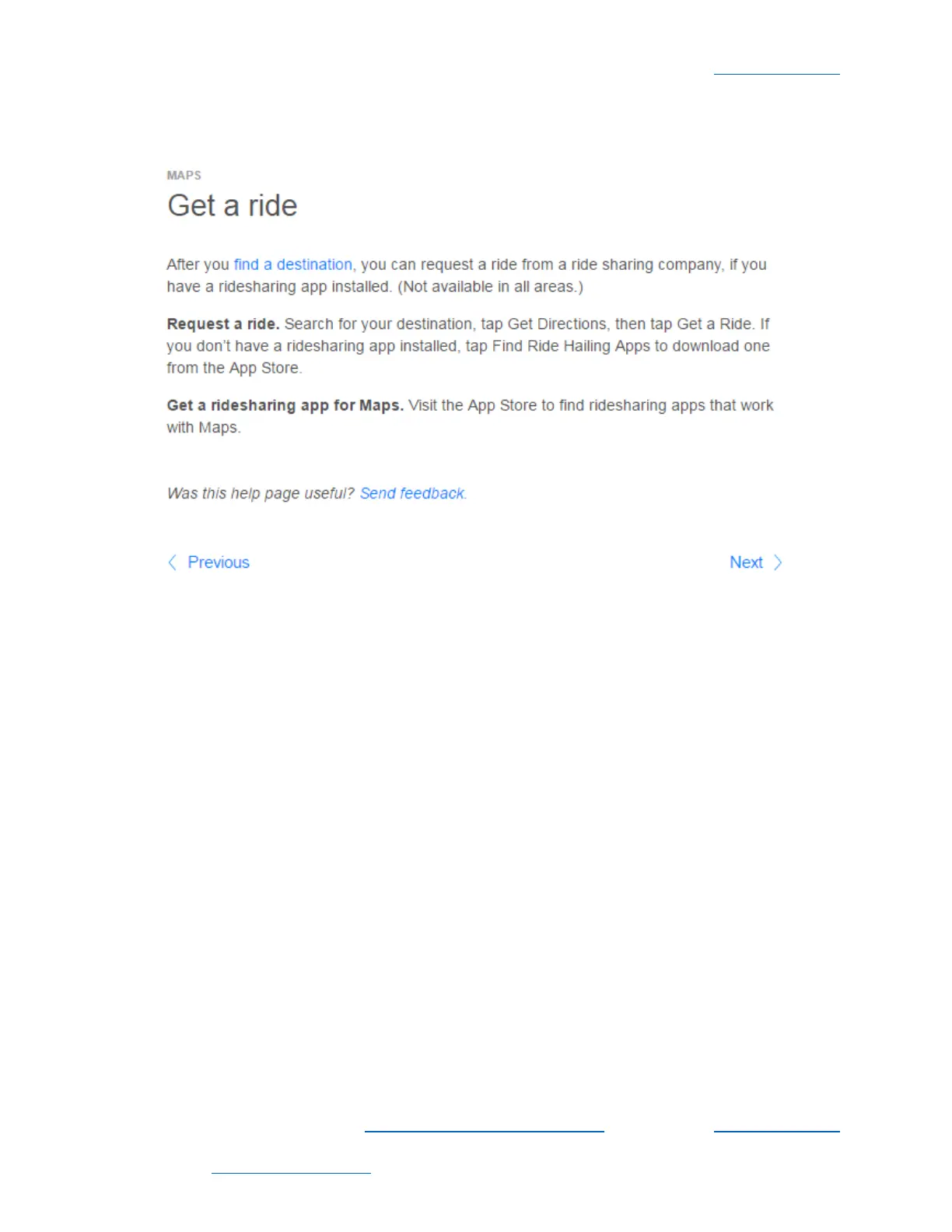Click bold 'Get a ridesharing app for Maps.'
Viewport: 952px width, 1232px height.
(x=285, y=405)
